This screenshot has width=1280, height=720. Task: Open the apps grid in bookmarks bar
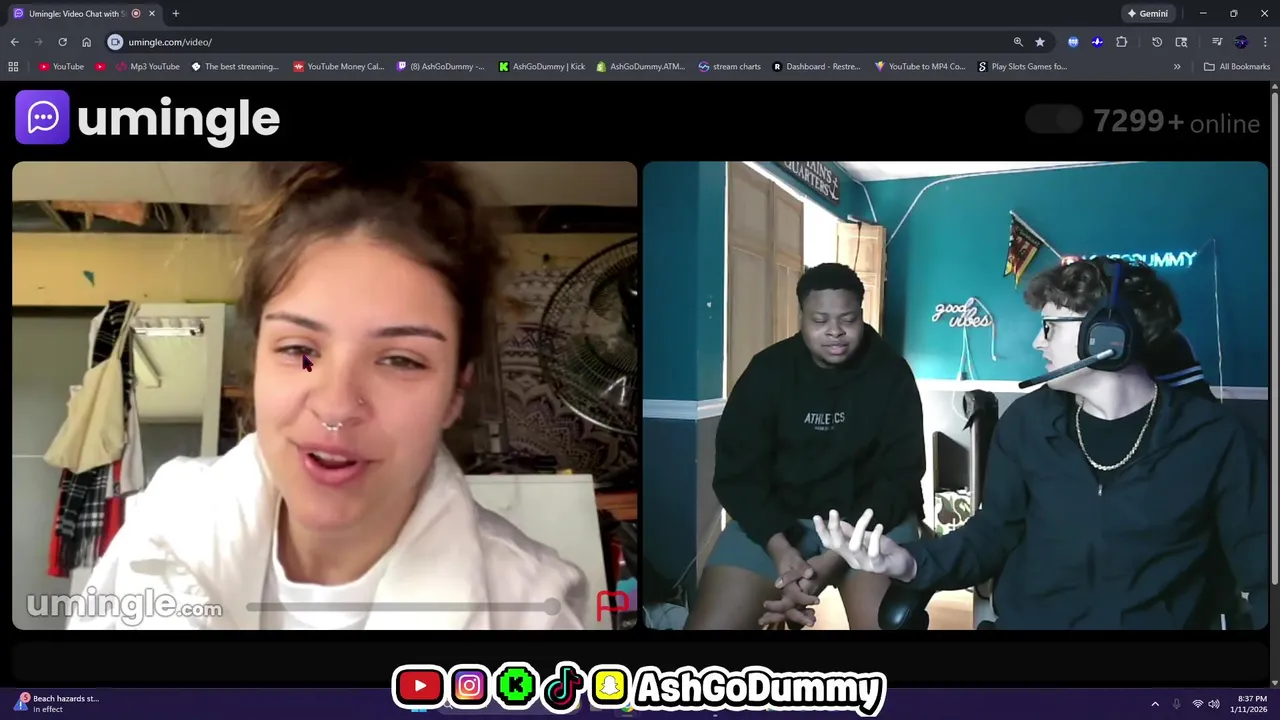click(13, 67)
